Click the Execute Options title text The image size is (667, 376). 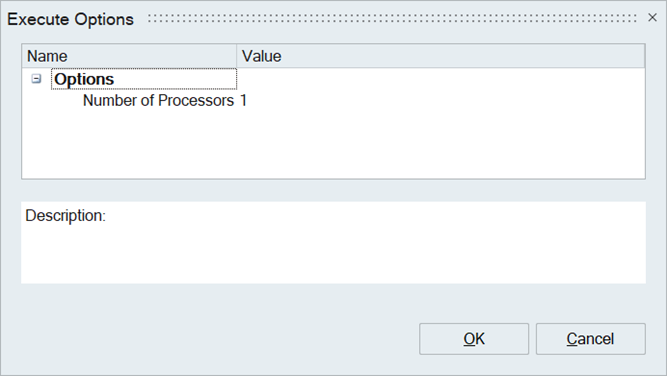point(71,20)
